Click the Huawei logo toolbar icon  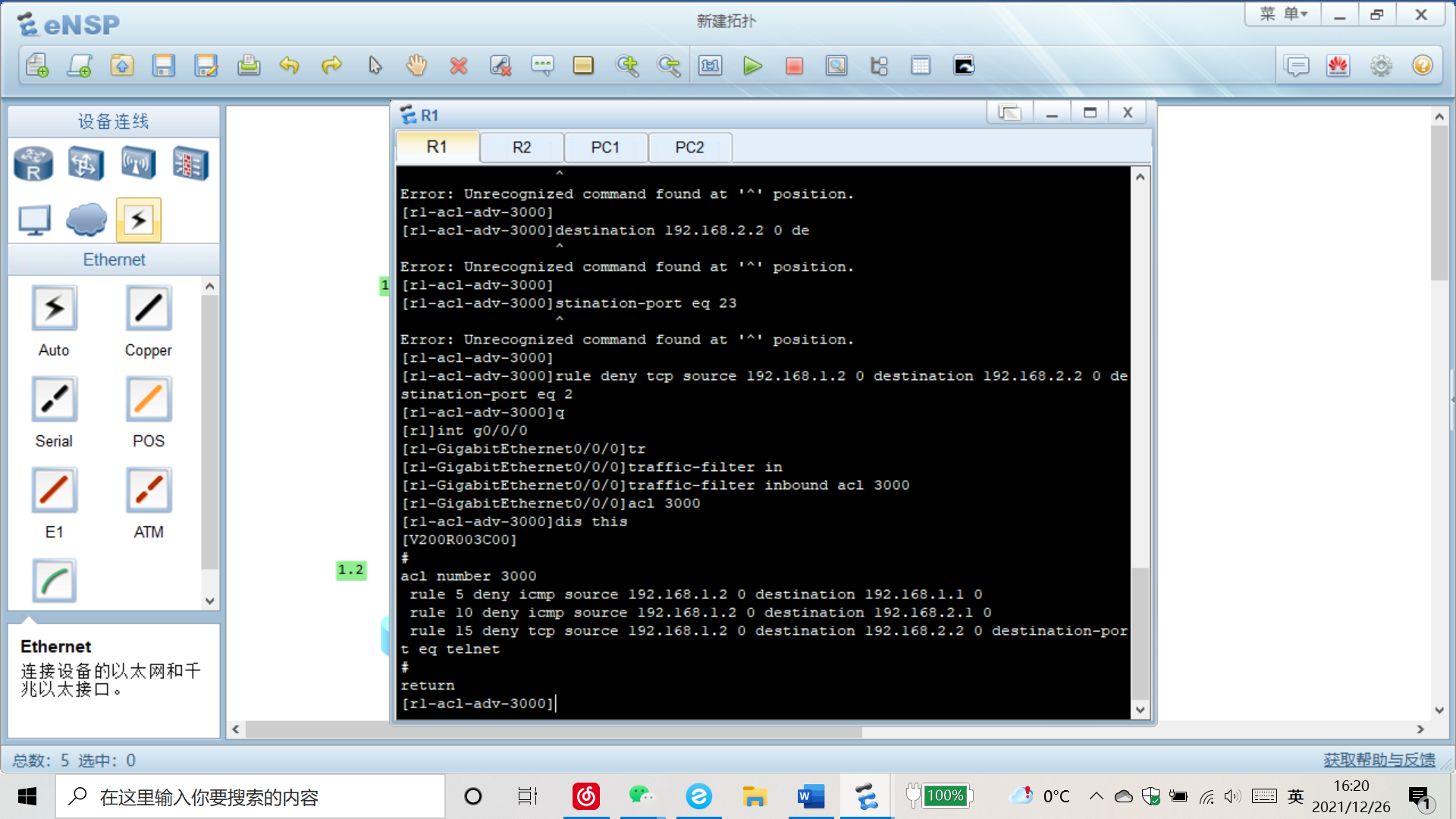1338,66
